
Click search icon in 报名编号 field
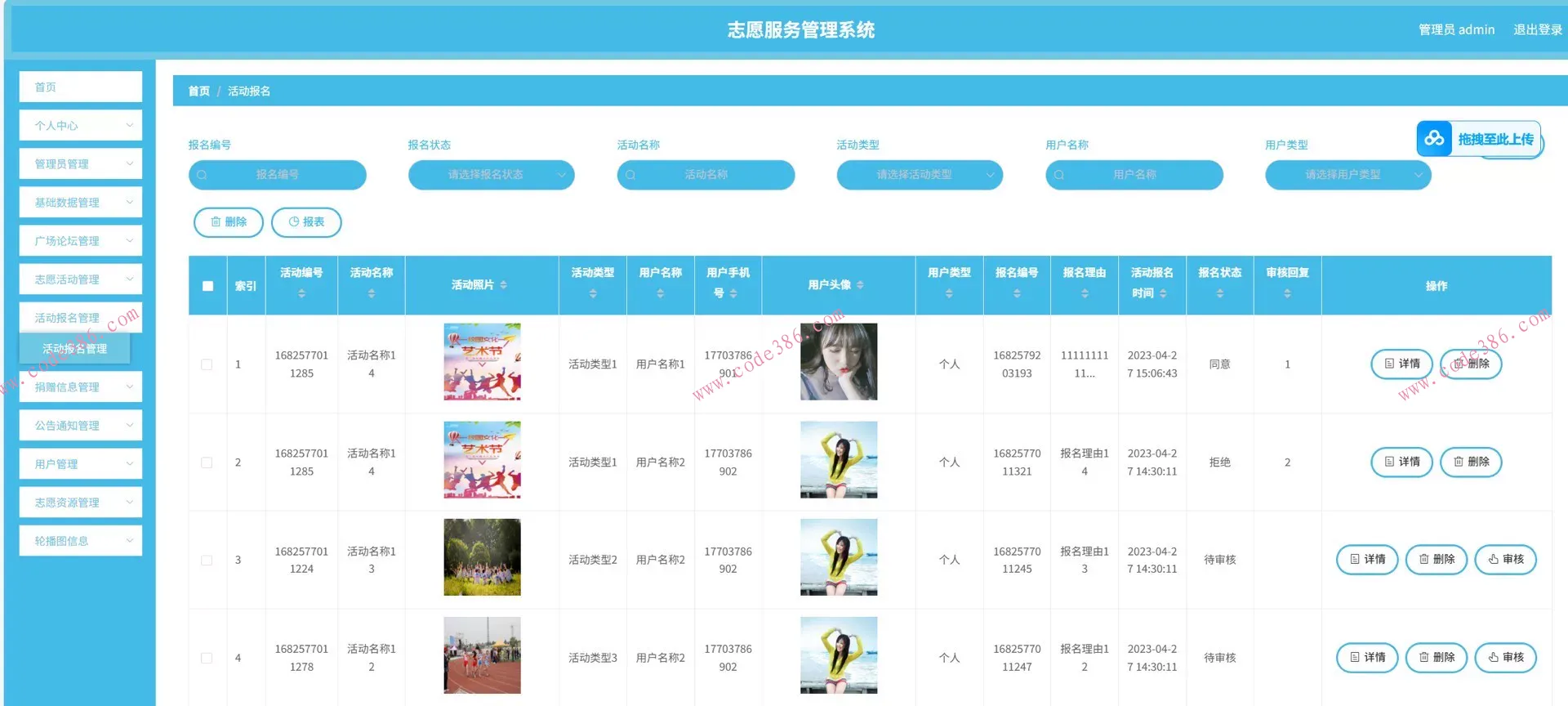(202, 175)
